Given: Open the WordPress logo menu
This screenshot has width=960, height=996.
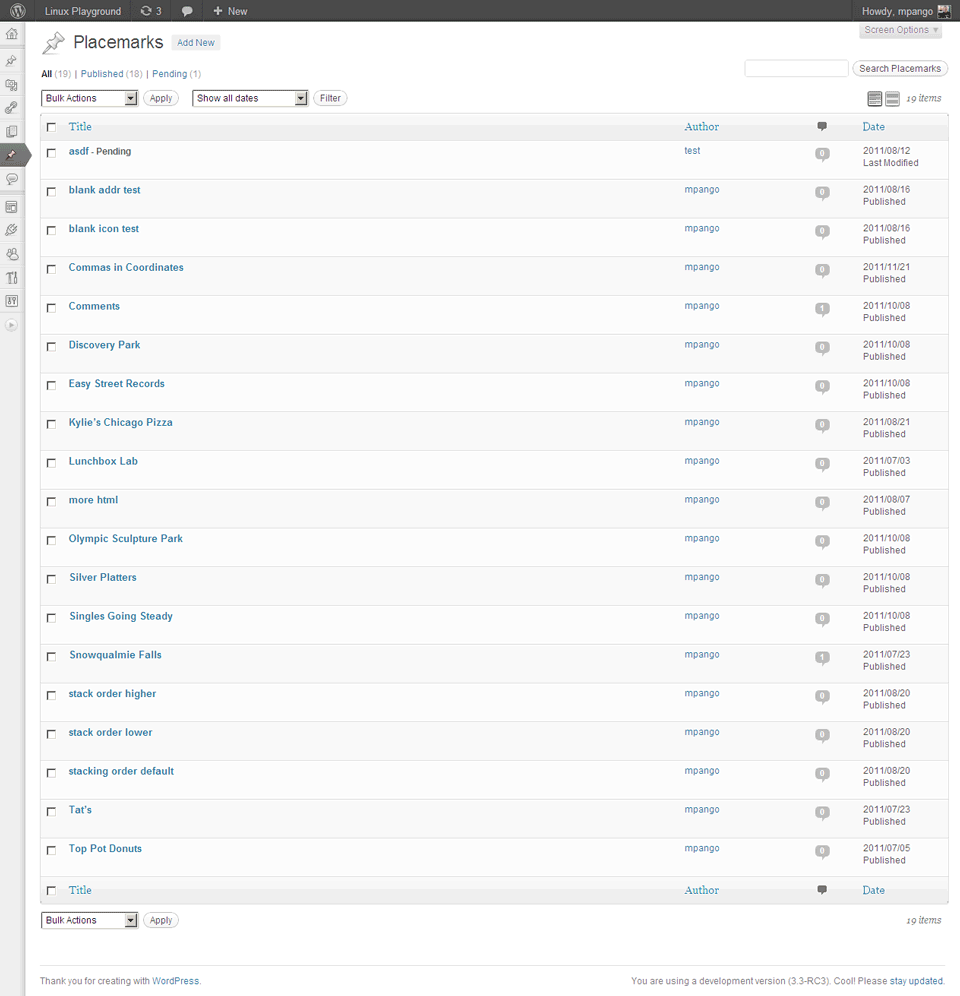Looking at the screenshot, I should 18,11.
